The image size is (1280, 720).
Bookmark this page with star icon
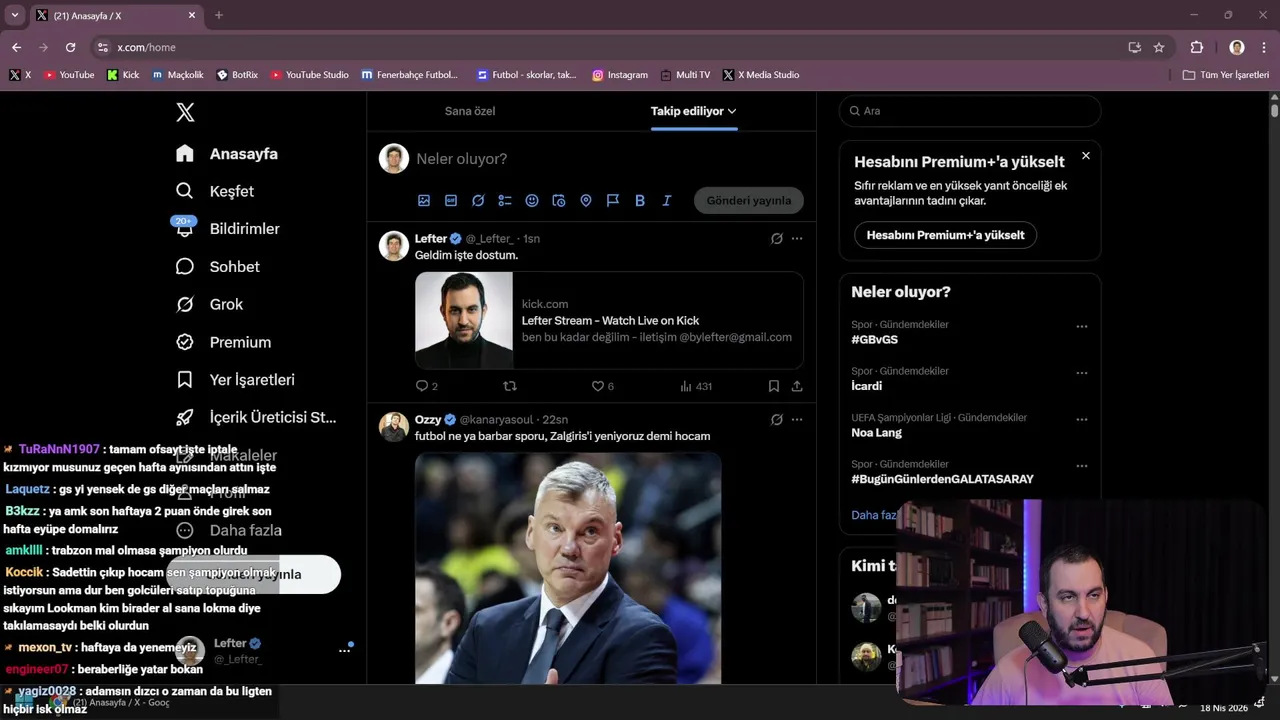[x=1159, y=47]
